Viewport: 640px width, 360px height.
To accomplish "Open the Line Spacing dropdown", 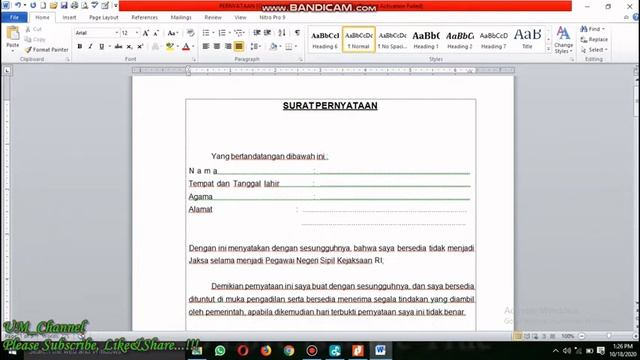I will point(256,47).
